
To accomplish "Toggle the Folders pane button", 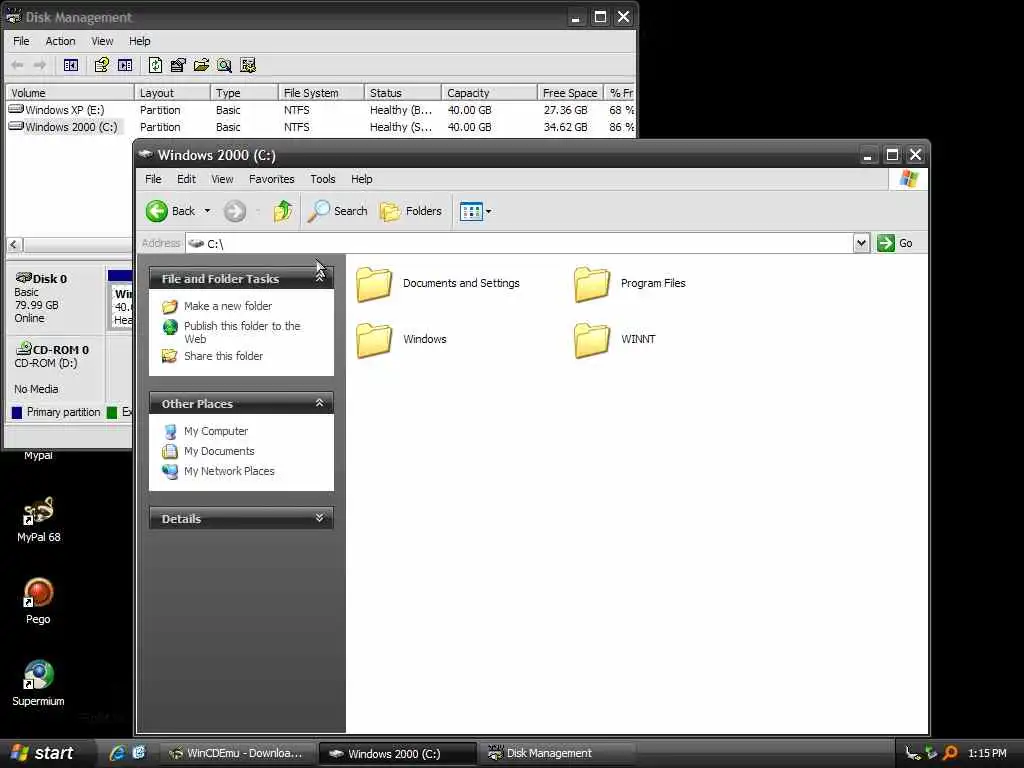I will [411, 211].
